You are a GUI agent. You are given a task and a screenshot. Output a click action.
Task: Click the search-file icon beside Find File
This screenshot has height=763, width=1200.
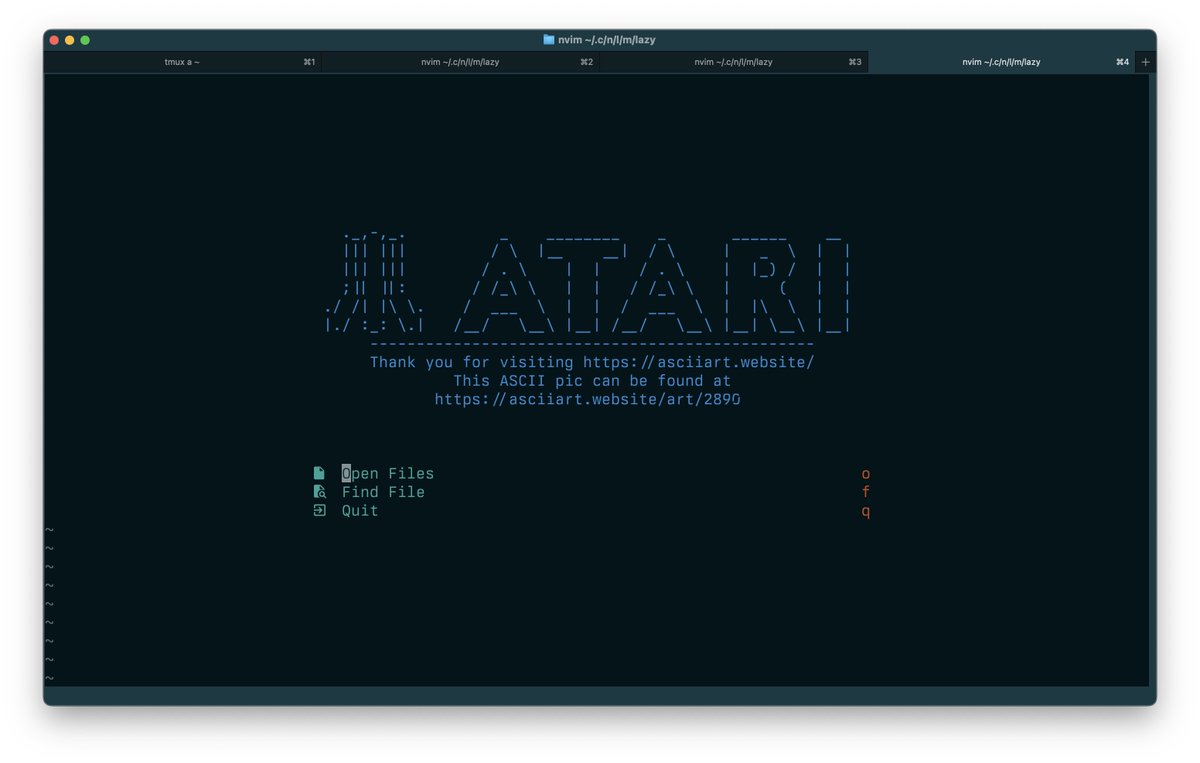(x=319, y=492)
